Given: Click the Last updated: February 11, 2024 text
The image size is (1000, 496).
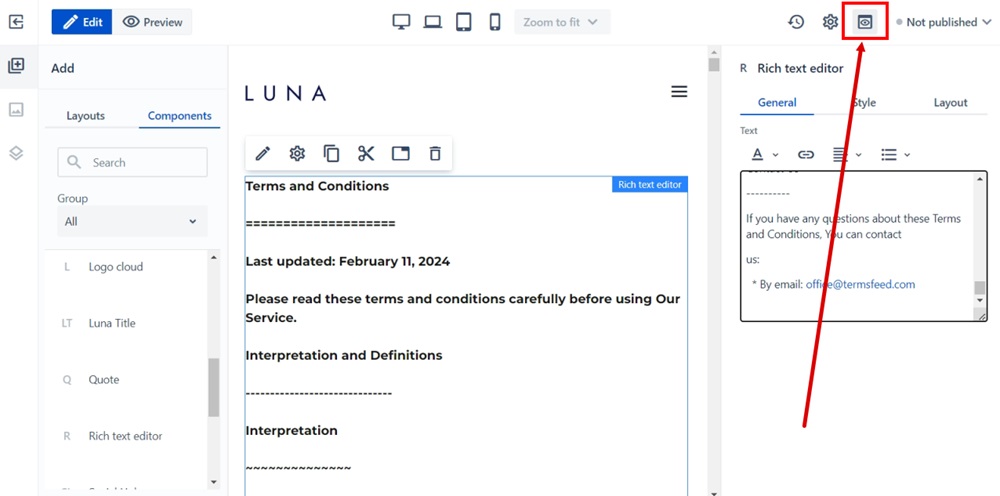Looking at the screenshot, I should pos(348,261).
